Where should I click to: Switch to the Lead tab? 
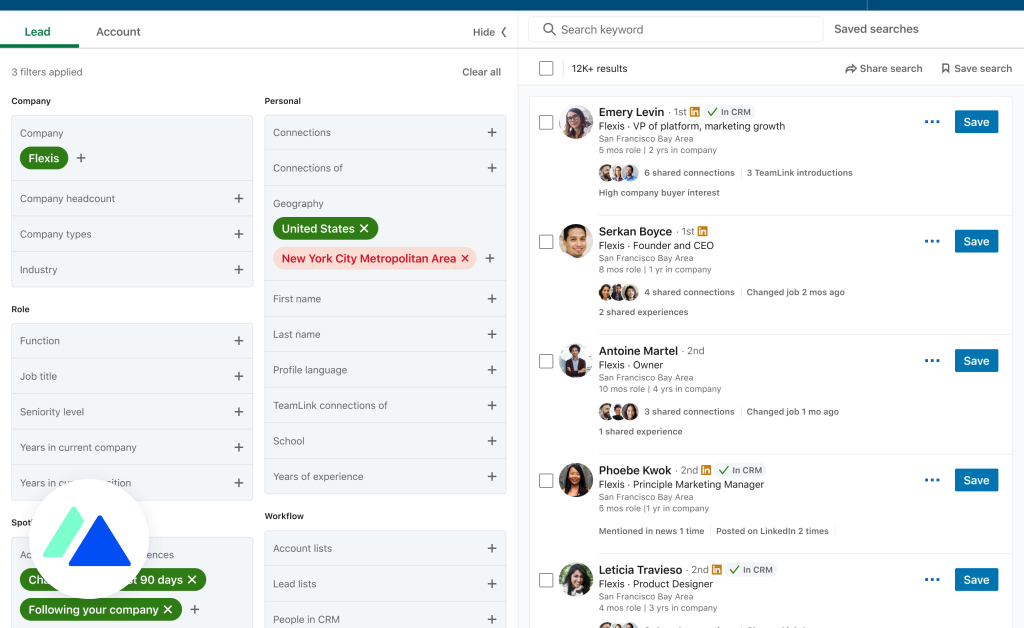pyautogui.click(x=37, y=31)
